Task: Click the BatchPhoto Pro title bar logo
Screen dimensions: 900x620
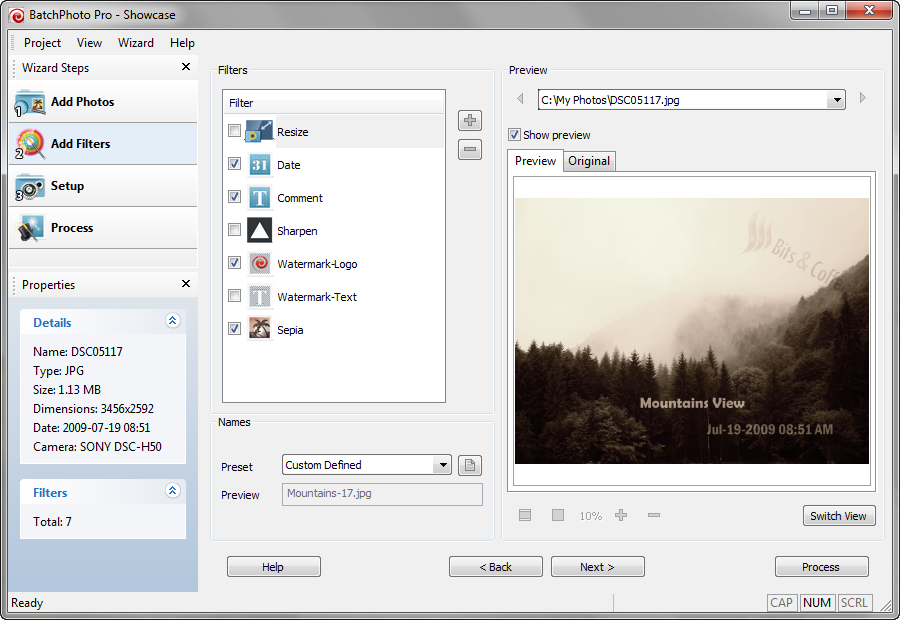Action: pos(16,16)
